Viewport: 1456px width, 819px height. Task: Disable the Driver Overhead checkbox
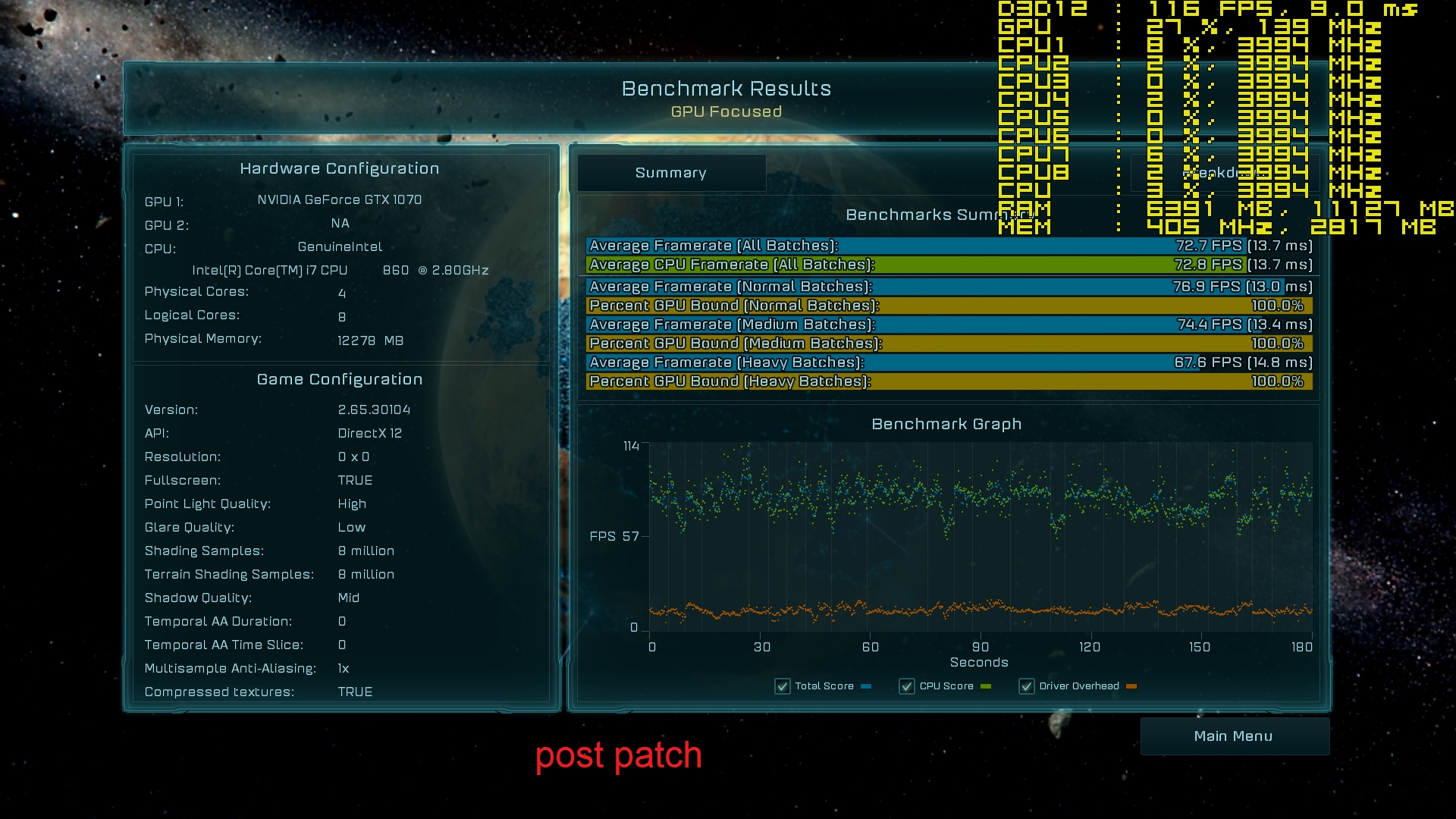point(1027,686)
